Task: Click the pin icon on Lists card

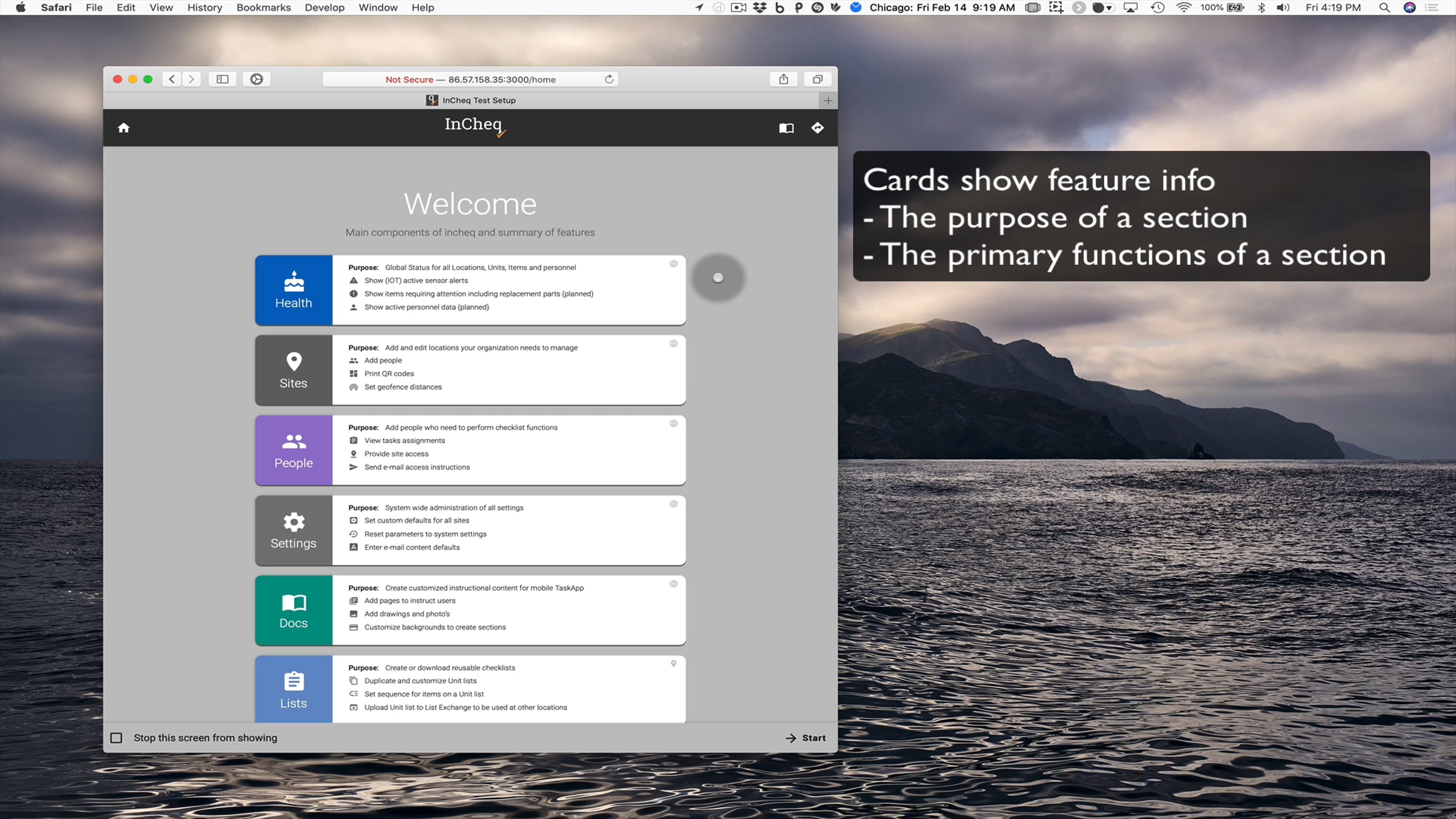Action: [x=673, y=664]
